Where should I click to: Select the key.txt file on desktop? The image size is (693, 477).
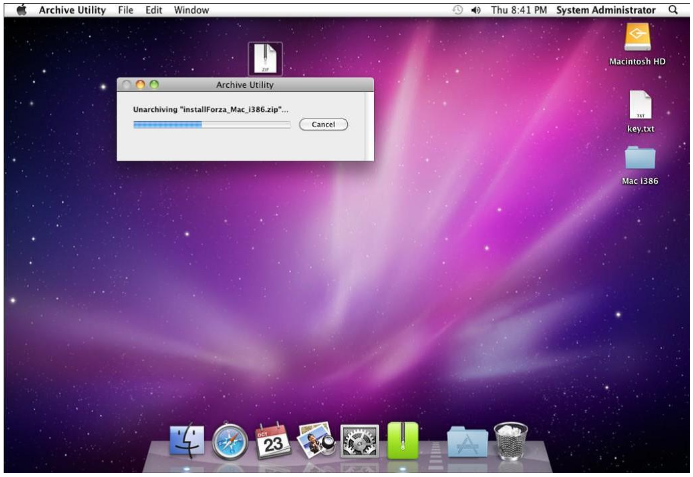pyautogui.click(x=640, y=105)
